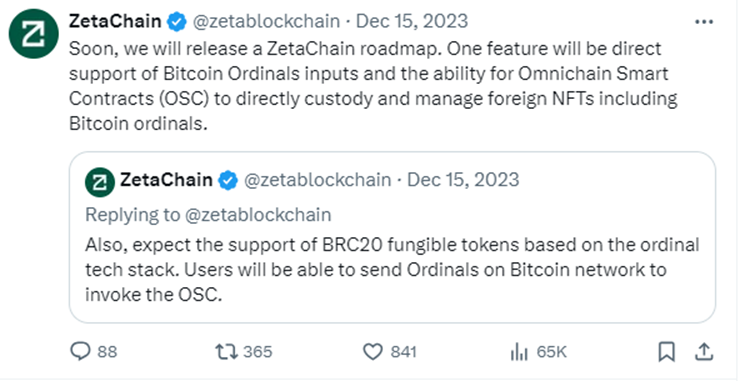The width and height of the screenshot is (750, 381).
Task: Open ZetaChain profile avatar of main tweet
Action: point(33,33)
